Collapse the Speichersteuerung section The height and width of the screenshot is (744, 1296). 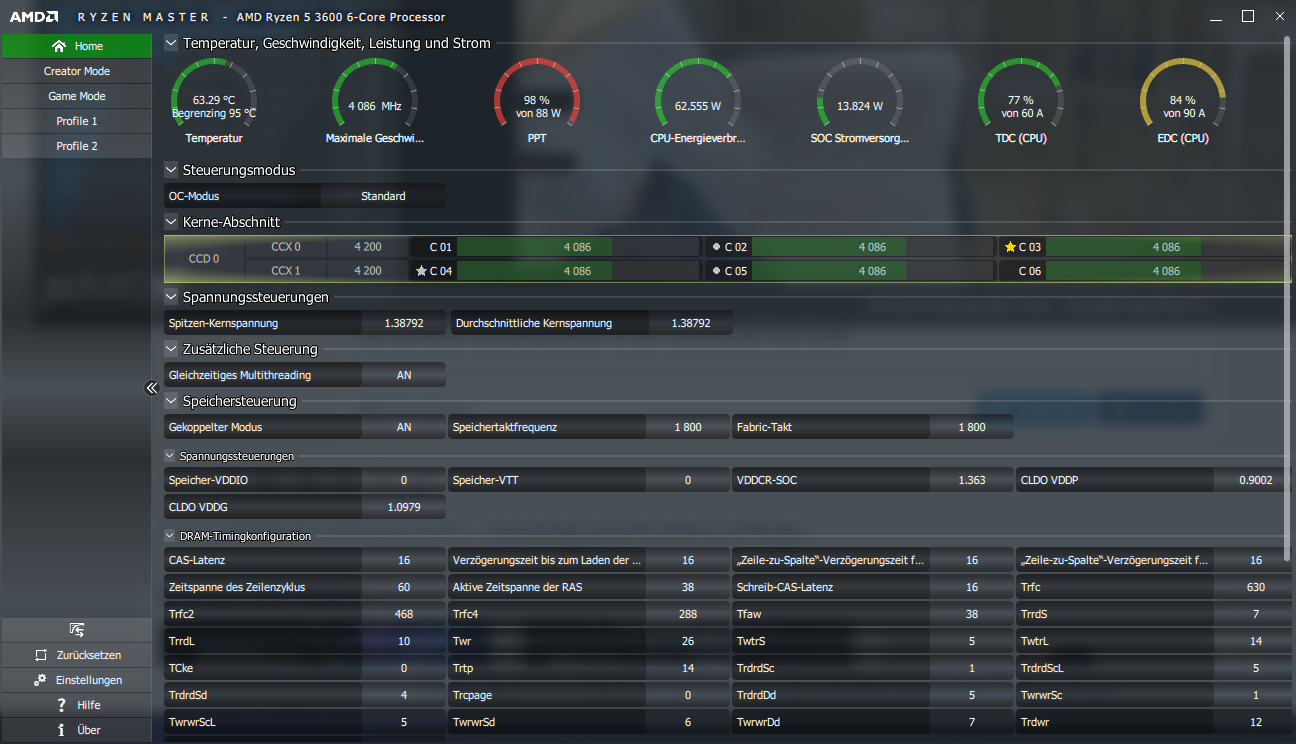pyautogui.click(x=171, y=401)
